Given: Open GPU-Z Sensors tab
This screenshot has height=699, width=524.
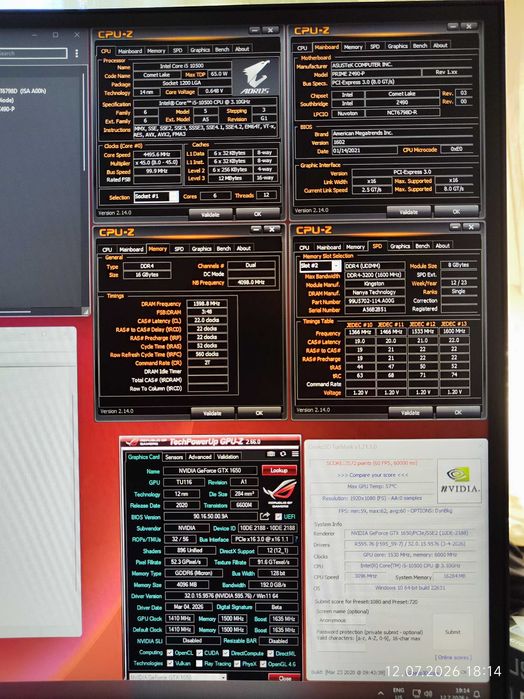Looking at the screenshot, I should click(x=173, y=457).
